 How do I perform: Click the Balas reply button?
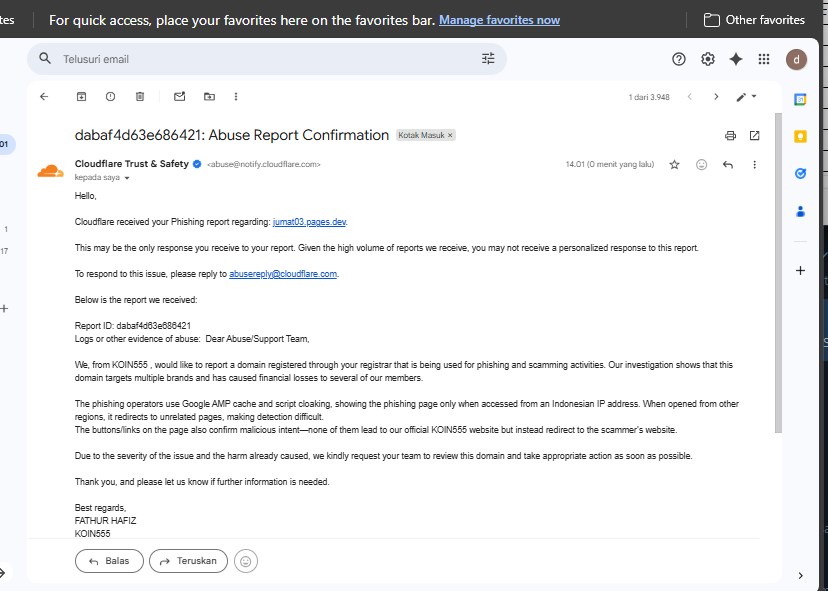click(x=109, y=561)
